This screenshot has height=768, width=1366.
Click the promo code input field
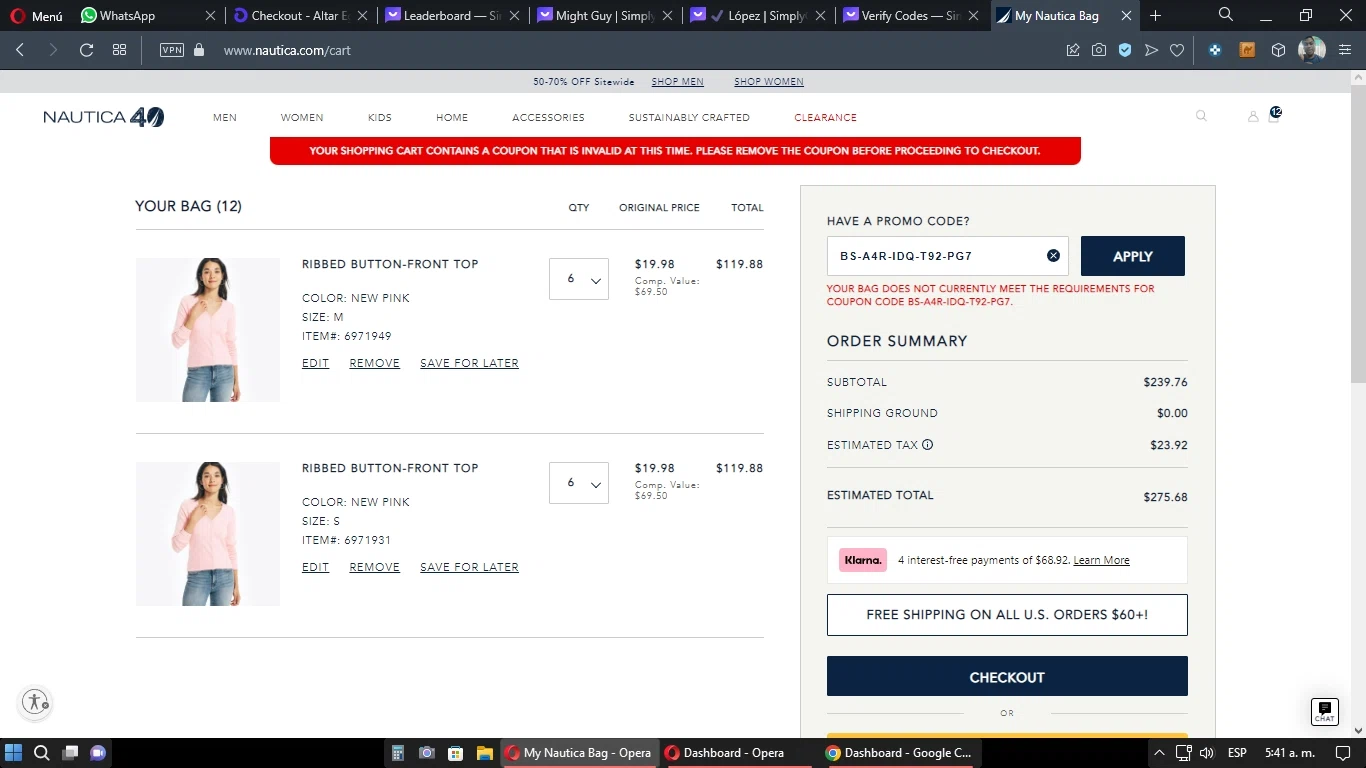point(947,256)
